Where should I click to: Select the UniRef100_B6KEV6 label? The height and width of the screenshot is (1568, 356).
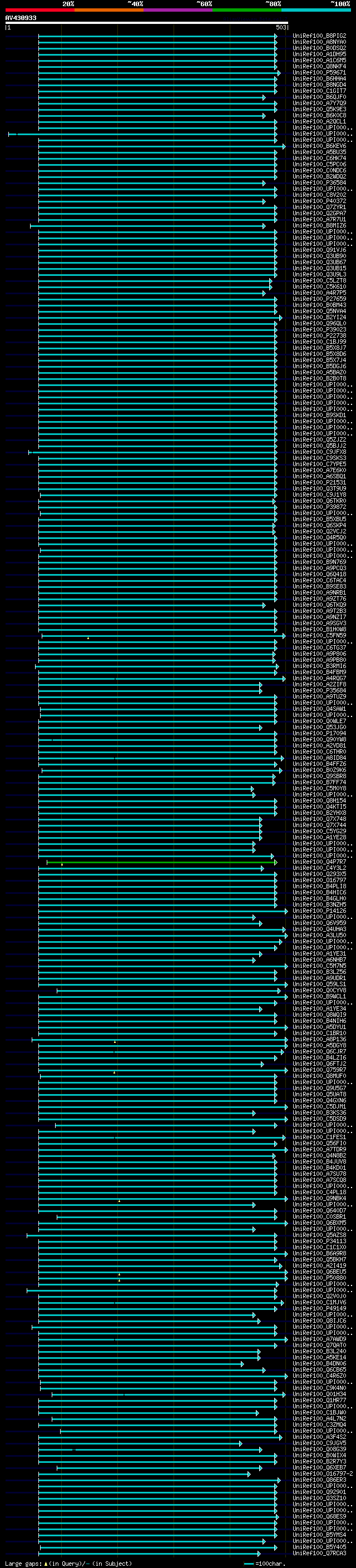[x=319, y=146]
